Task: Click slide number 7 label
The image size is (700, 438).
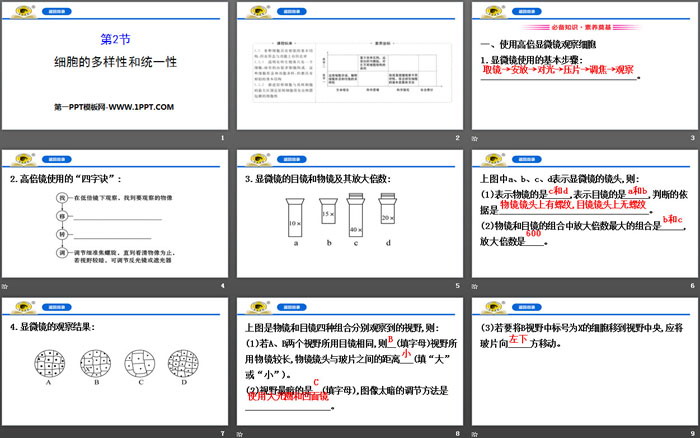Action: point(222,434)
